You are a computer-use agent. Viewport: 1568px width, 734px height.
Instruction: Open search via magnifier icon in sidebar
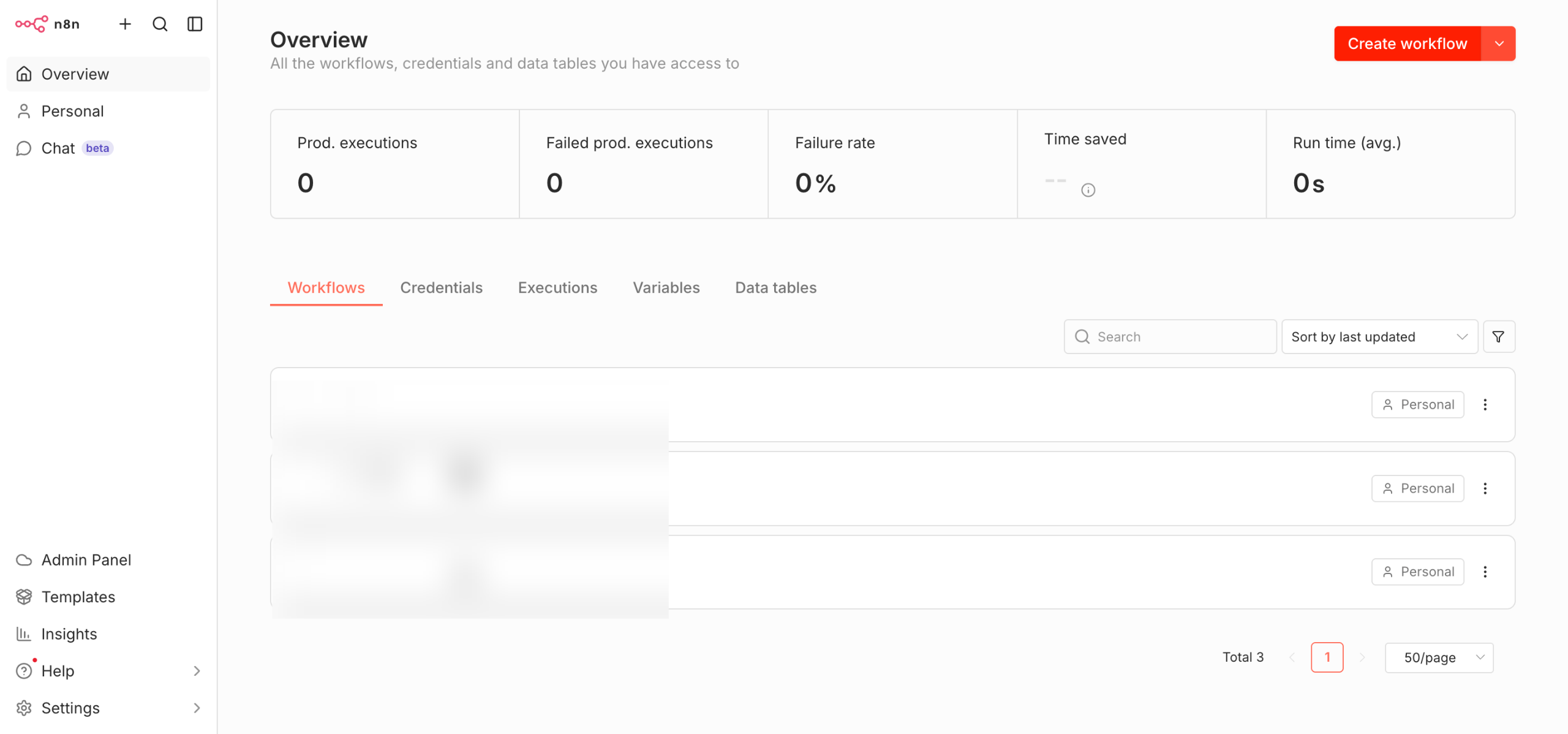(x=160, y=24)
